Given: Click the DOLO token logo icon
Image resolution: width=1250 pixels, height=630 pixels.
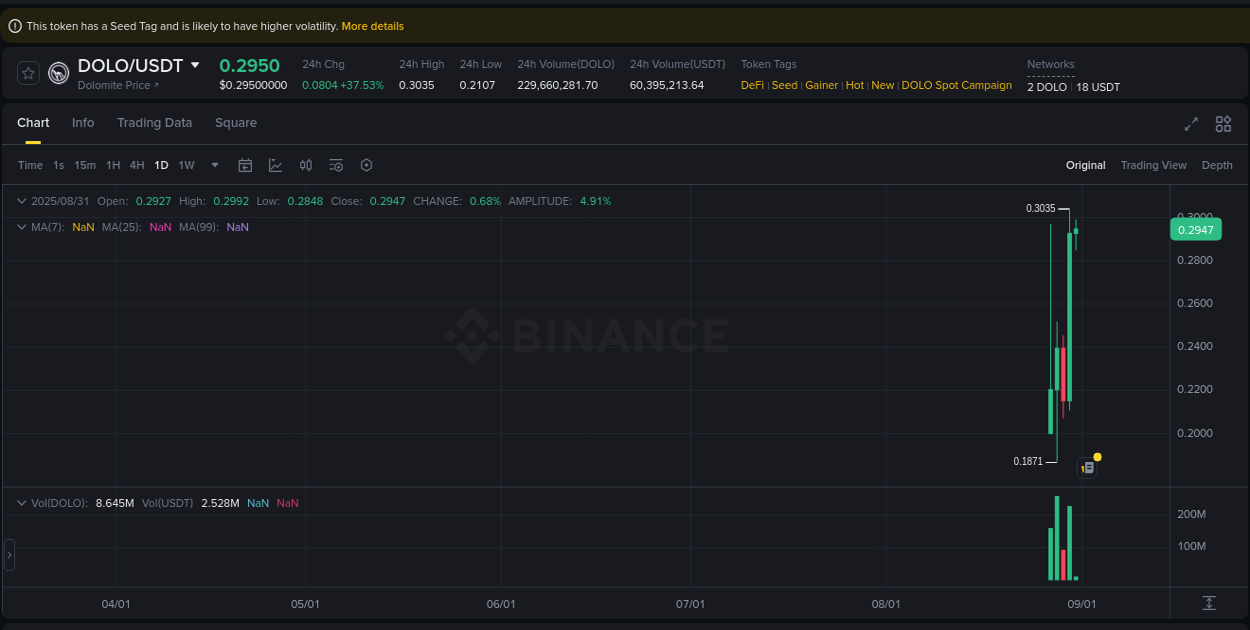Looking at the screenshot, I should (x=58, y=73).
